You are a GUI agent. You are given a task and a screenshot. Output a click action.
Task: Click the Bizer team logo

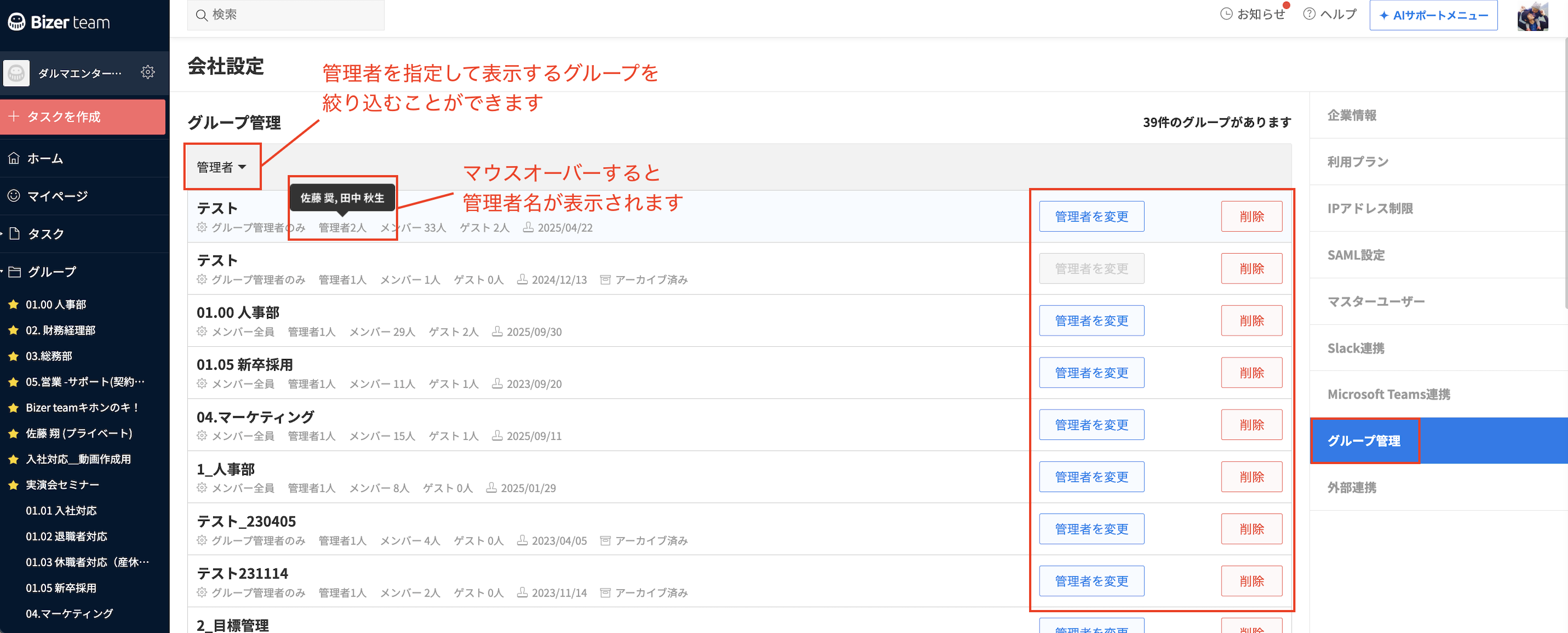59,22
